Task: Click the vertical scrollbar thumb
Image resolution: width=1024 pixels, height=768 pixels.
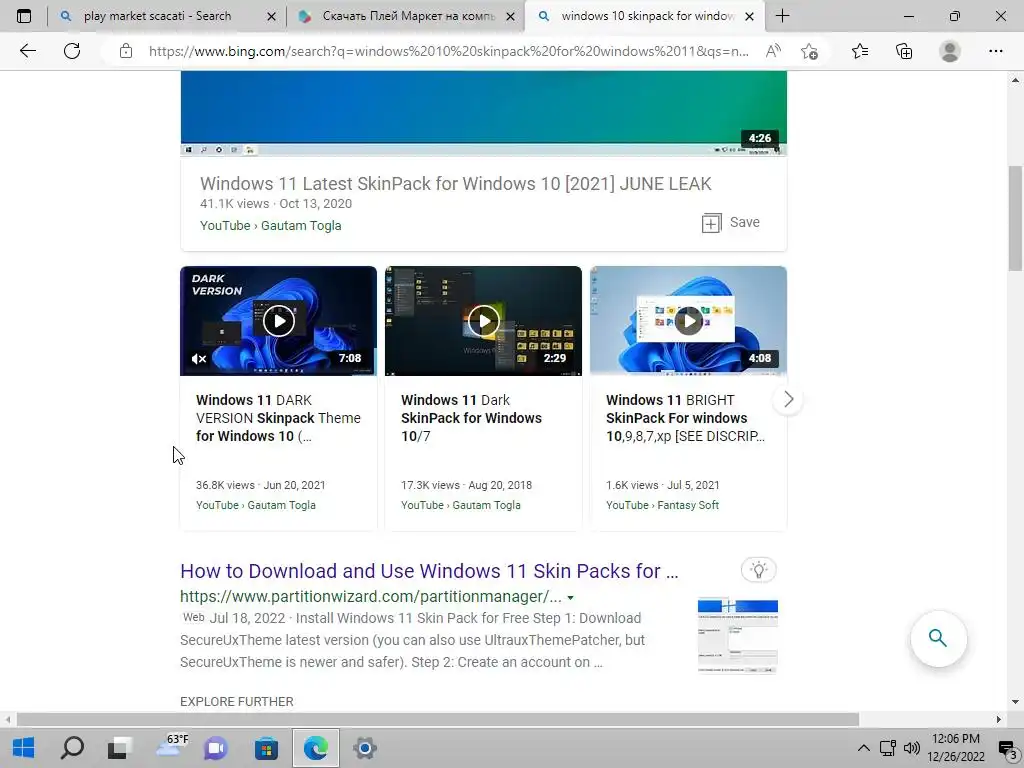Action: click(1015, 219)
